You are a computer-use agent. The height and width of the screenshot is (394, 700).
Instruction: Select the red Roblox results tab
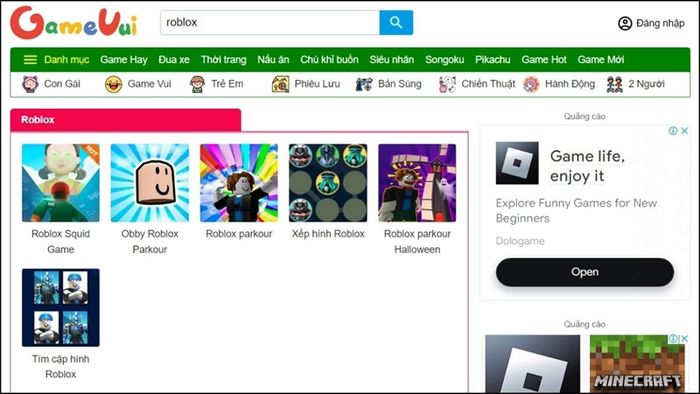[x=125, y=120]
